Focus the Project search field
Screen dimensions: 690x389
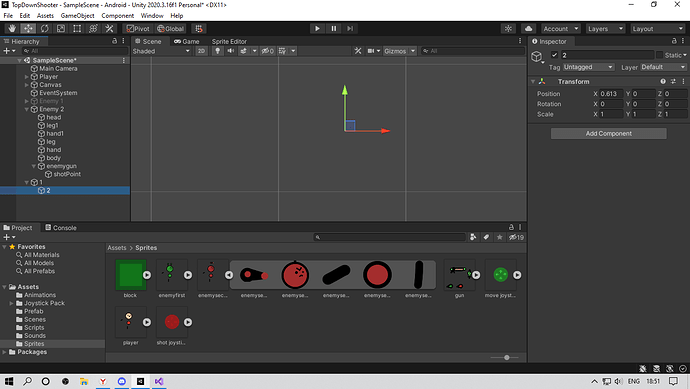(389, 237)
